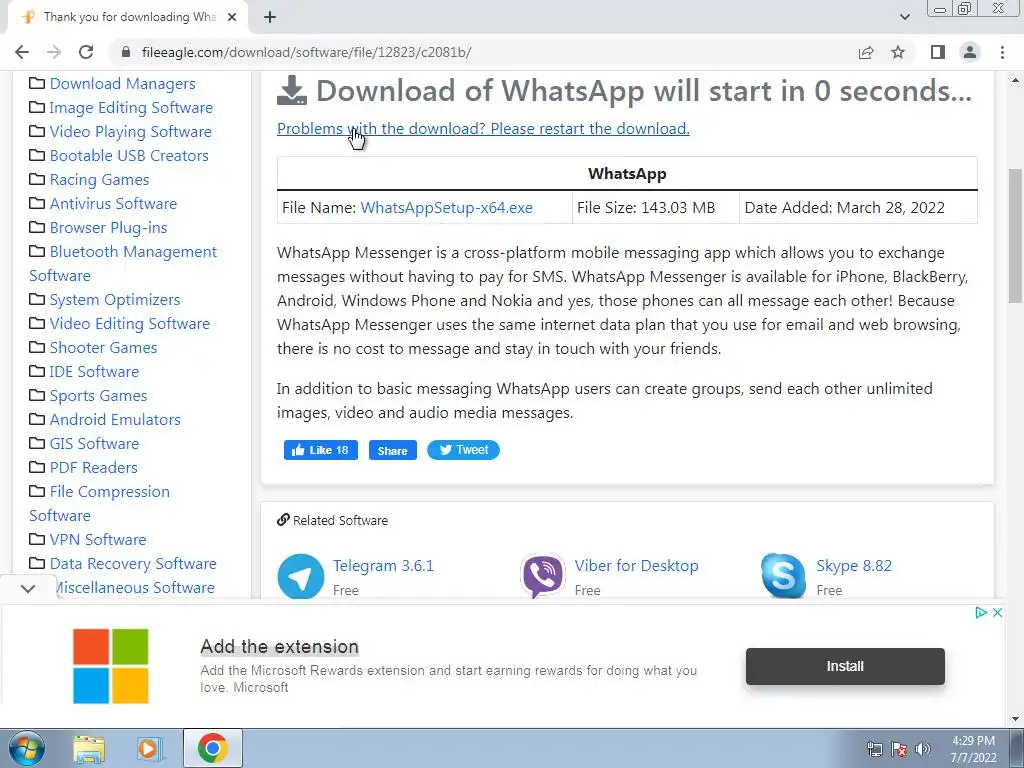Open Video Editing Software category
Screen dimensions: 1024x768
point(130,324)
